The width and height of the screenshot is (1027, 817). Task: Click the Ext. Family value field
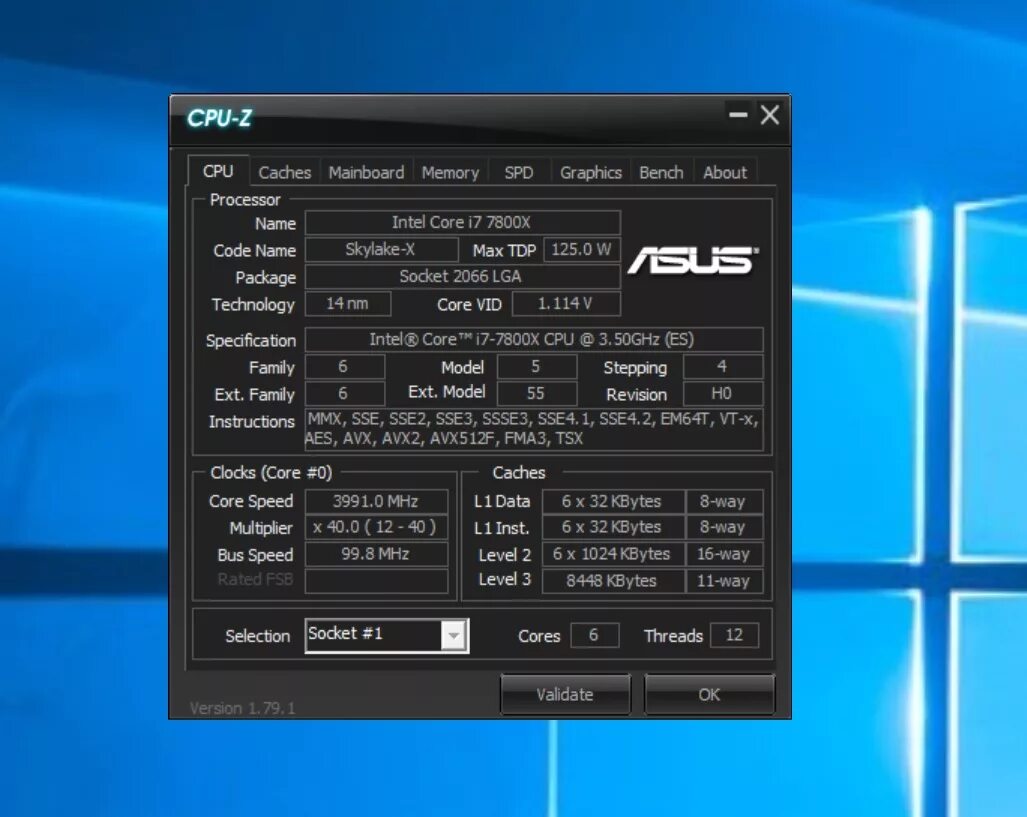[345, 394]
